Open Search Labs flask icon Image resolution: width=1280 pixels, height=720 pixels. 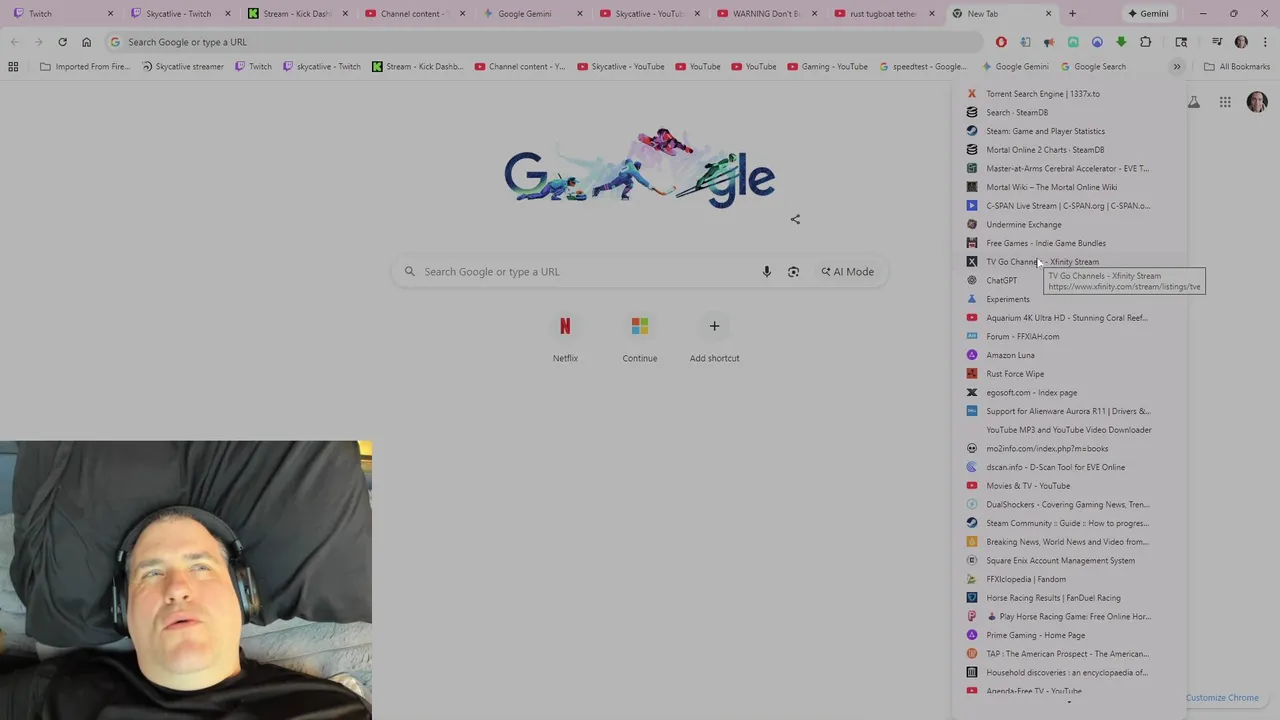coord(1193,102)
